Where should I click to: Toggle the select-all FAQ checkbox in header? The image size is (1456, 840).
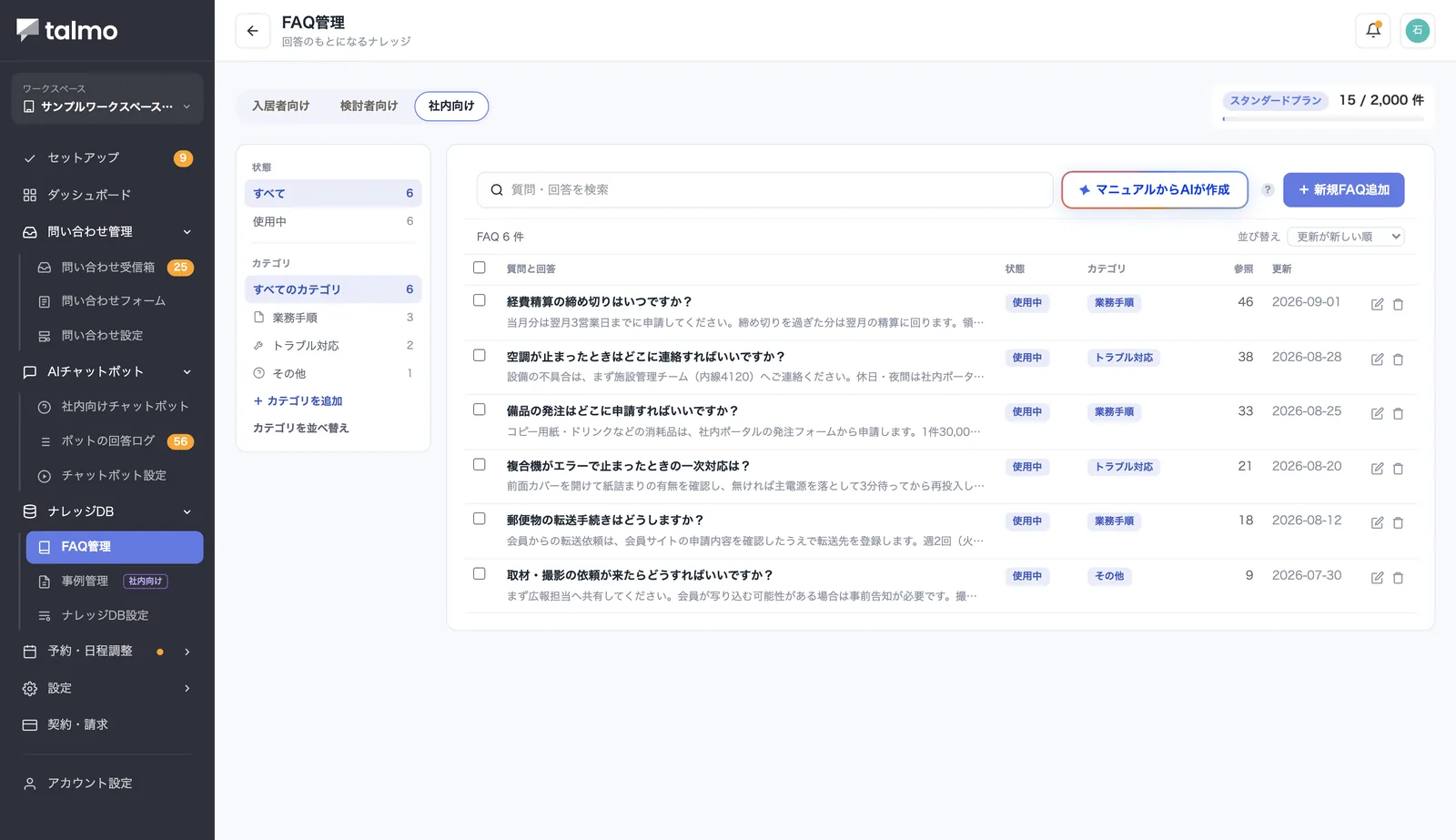(x=480, y=268)
